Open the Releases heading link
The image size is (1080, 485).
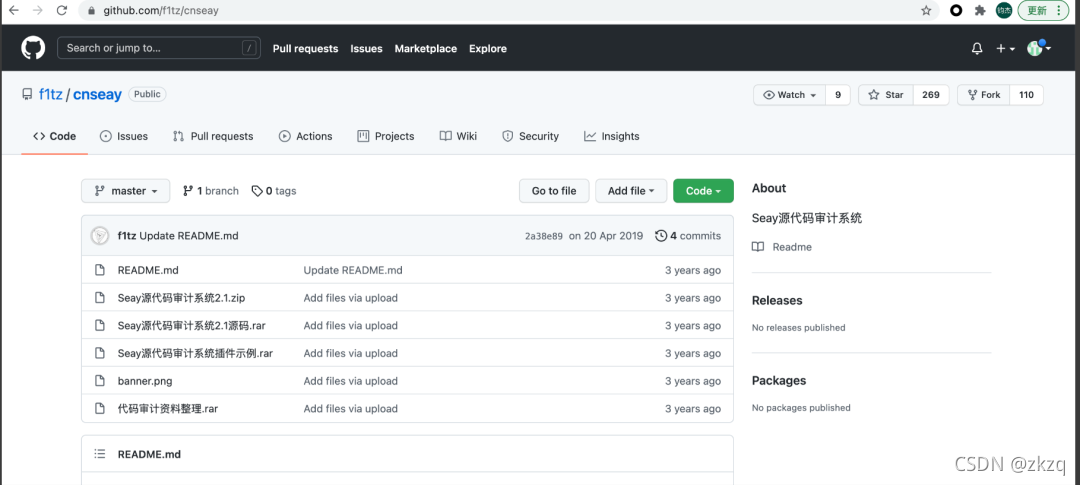[x=777, y=300]
